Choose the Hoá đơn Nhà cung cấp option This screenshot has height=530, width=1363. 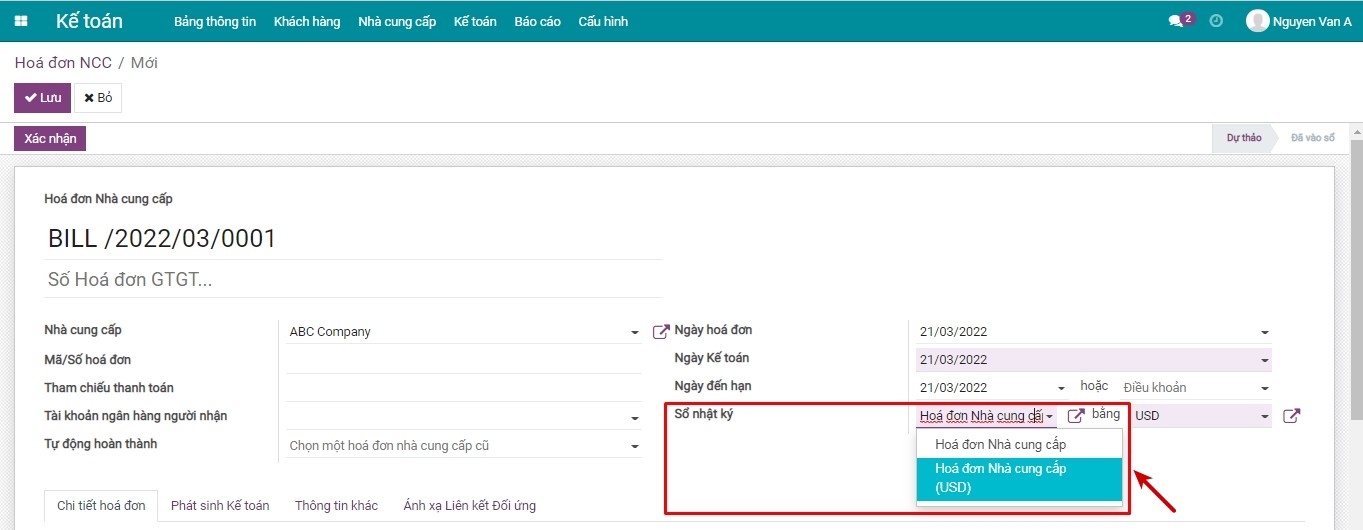(1001, 444)
